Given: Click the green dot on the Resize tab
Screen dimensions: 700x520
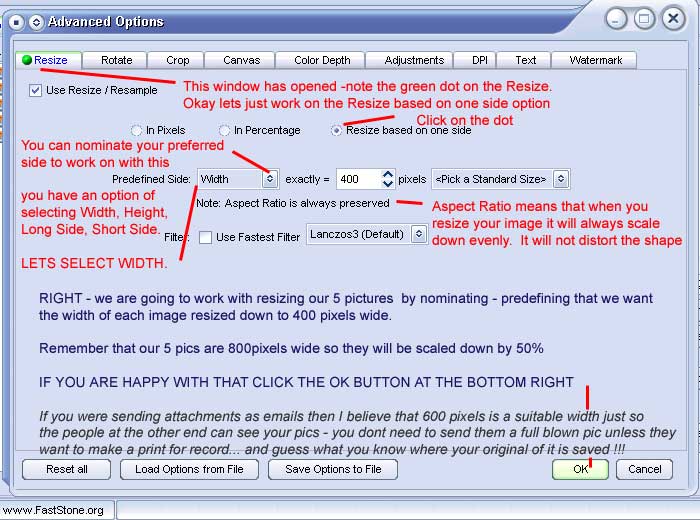Looking at the screenshot, I should [x=27, y=60].
